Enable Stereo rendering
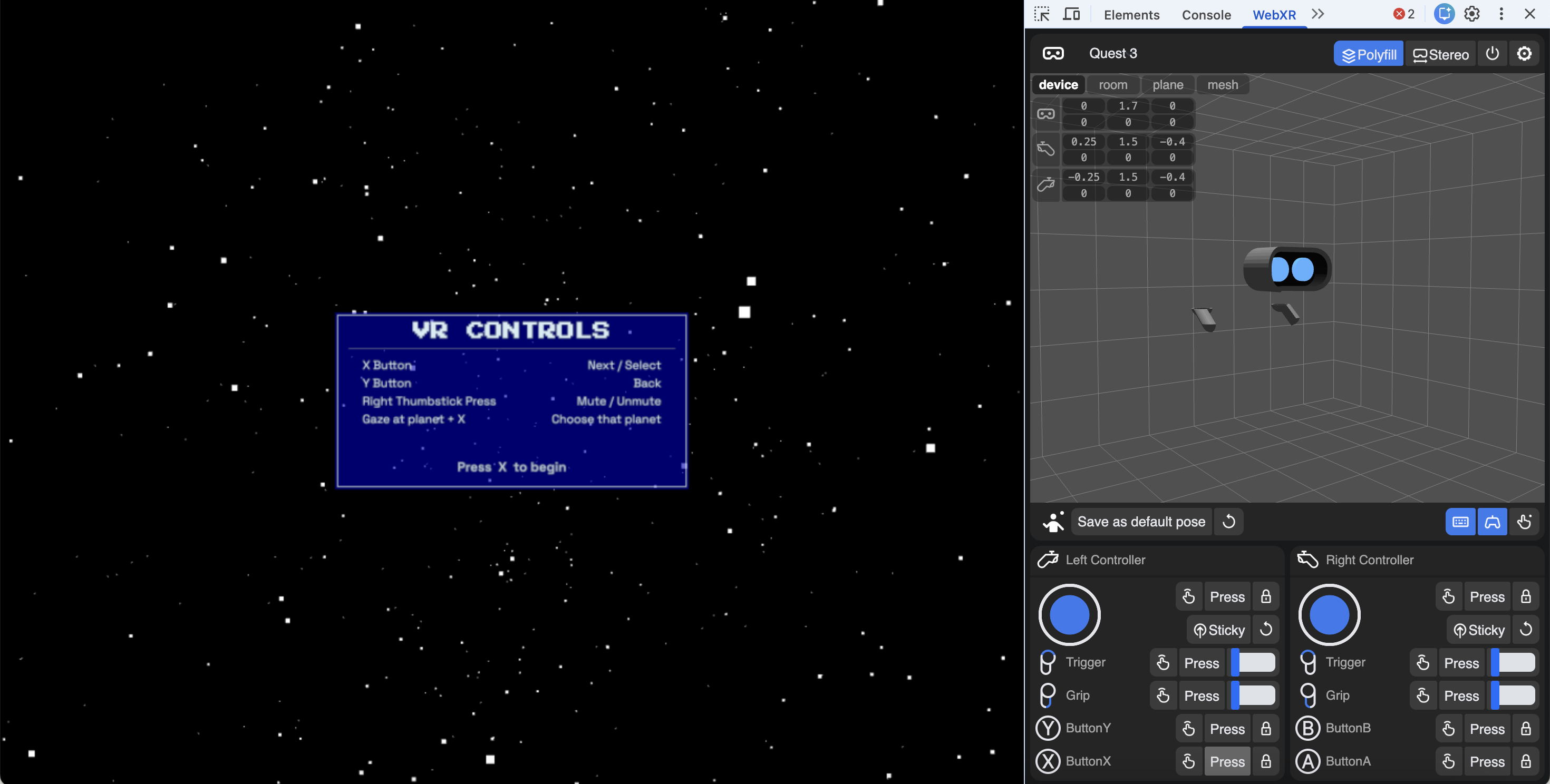The height and width of the screenshot is (784, 1550). tap(1440, 54)
